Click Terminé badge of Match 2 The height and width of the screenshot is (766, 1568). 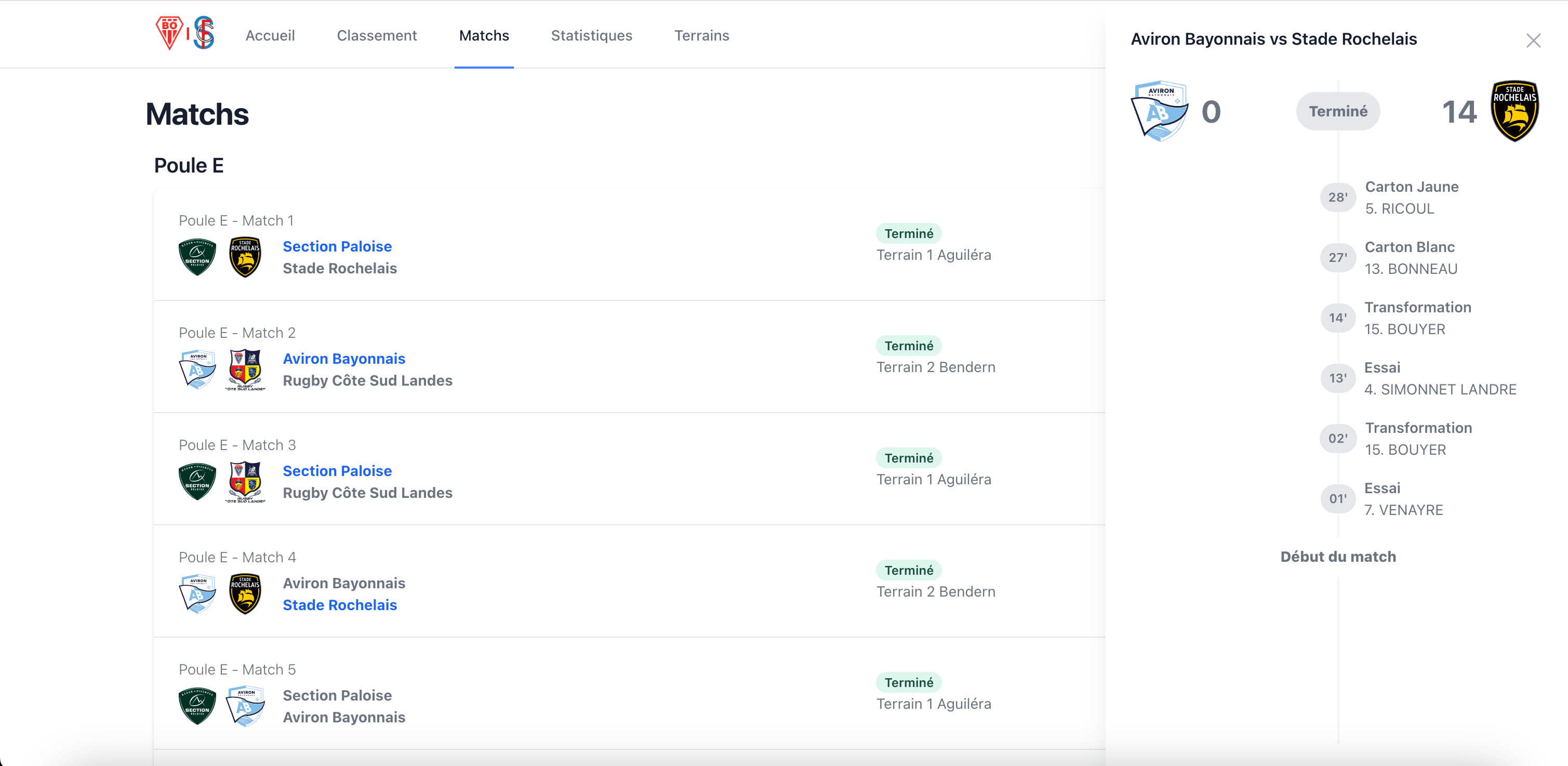[x=909, y=345]
